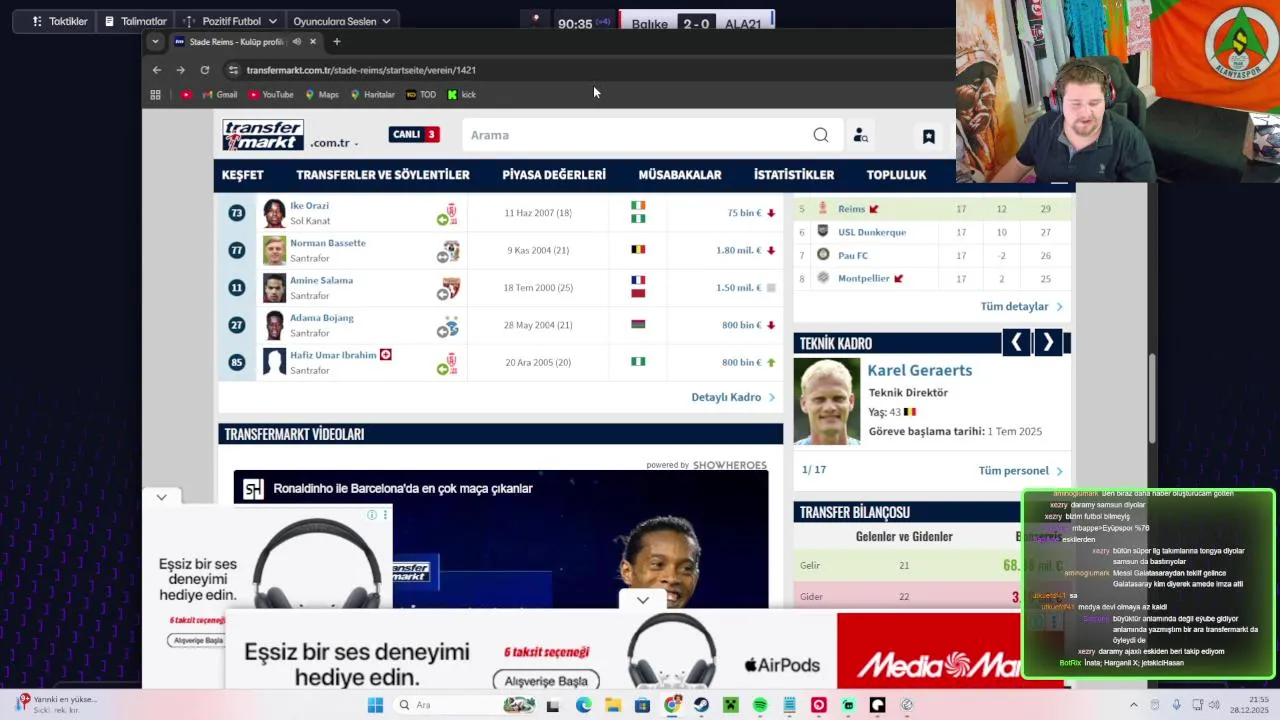1280x720 pixels.
Task: Open the PİYASA DEĞERLERİ menu
Action: click(x=554, y=175)
